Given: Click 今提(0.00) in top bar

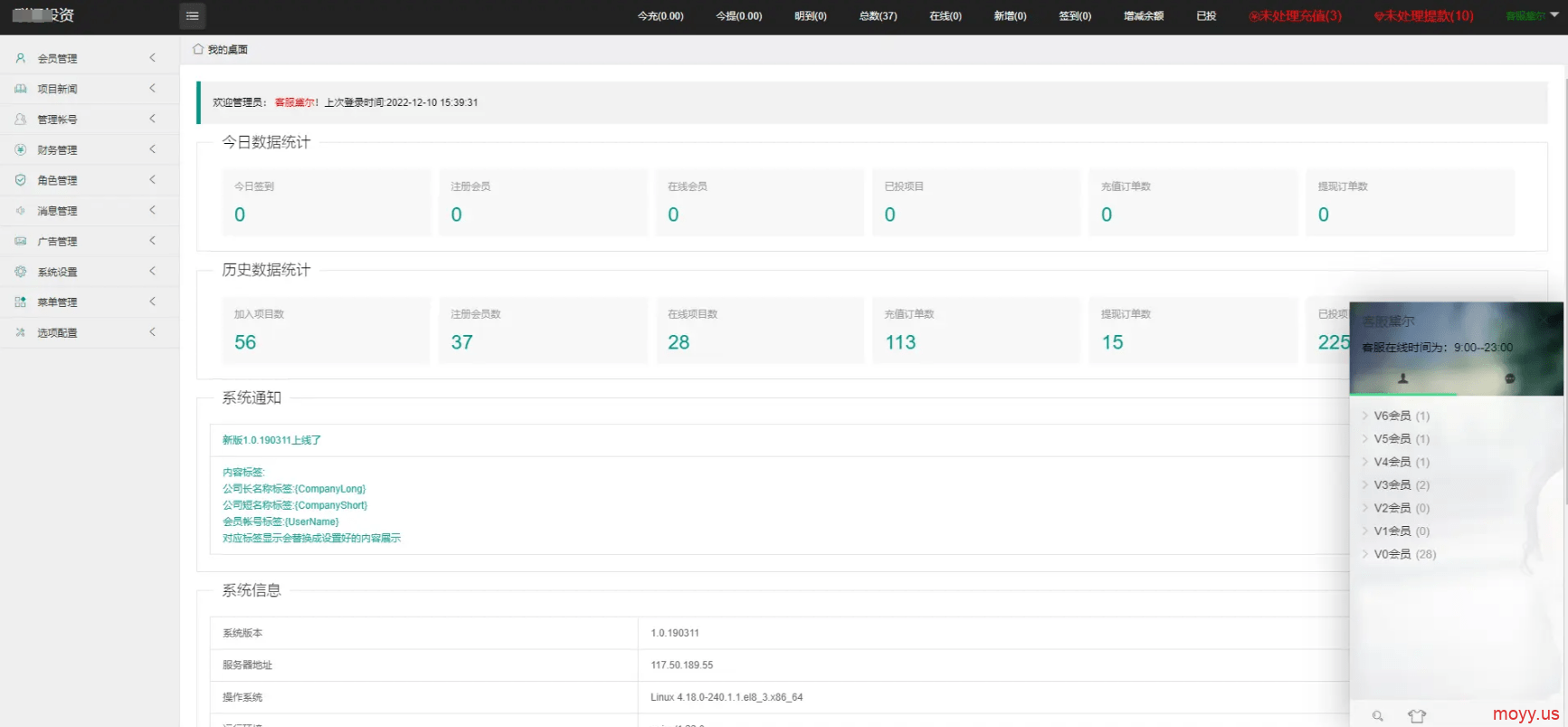Looking at the screenshot, I should 739,16.
